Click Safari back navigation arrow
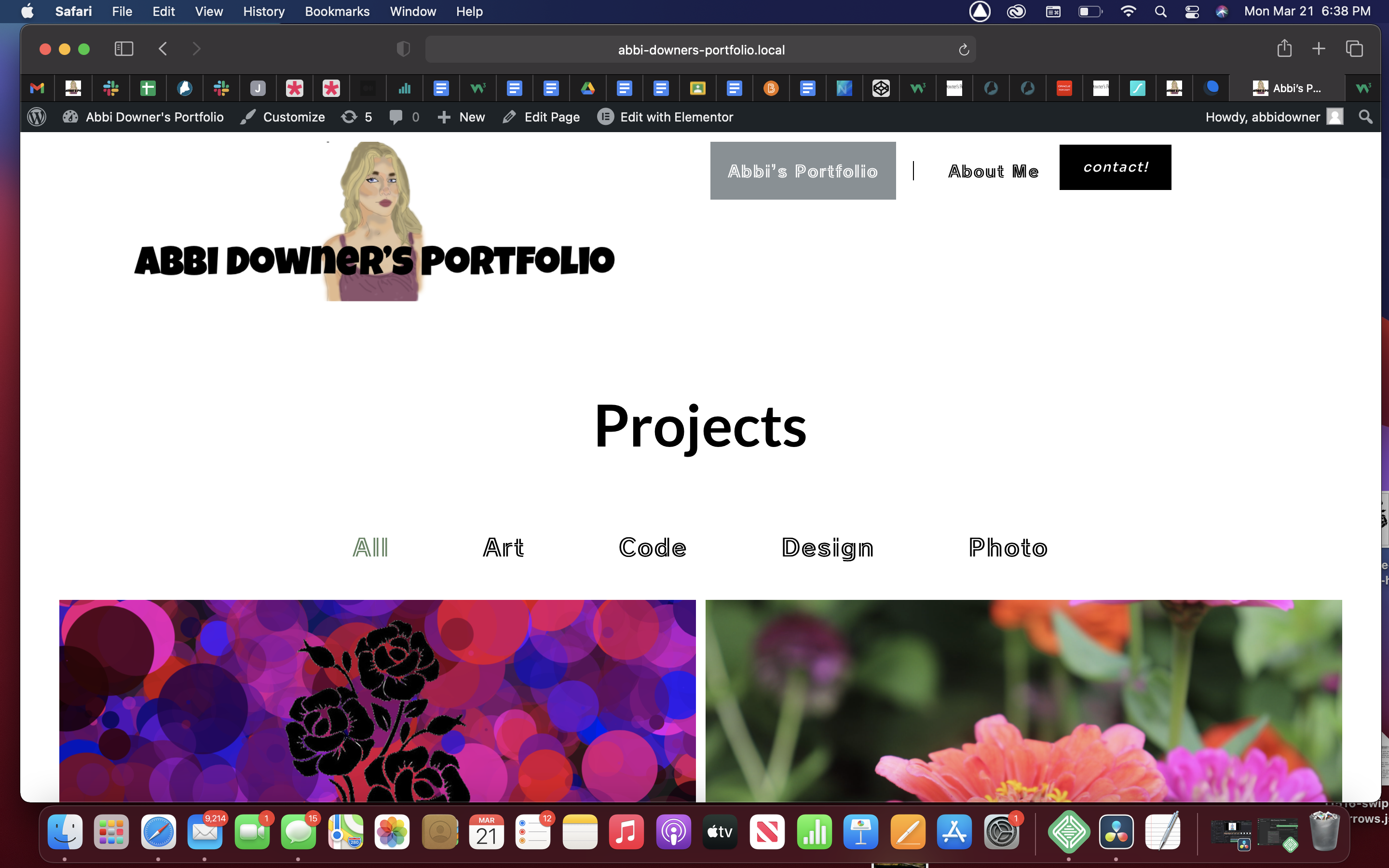The image size is (1389, 868). pyautogui.click(x=163, y=49)
